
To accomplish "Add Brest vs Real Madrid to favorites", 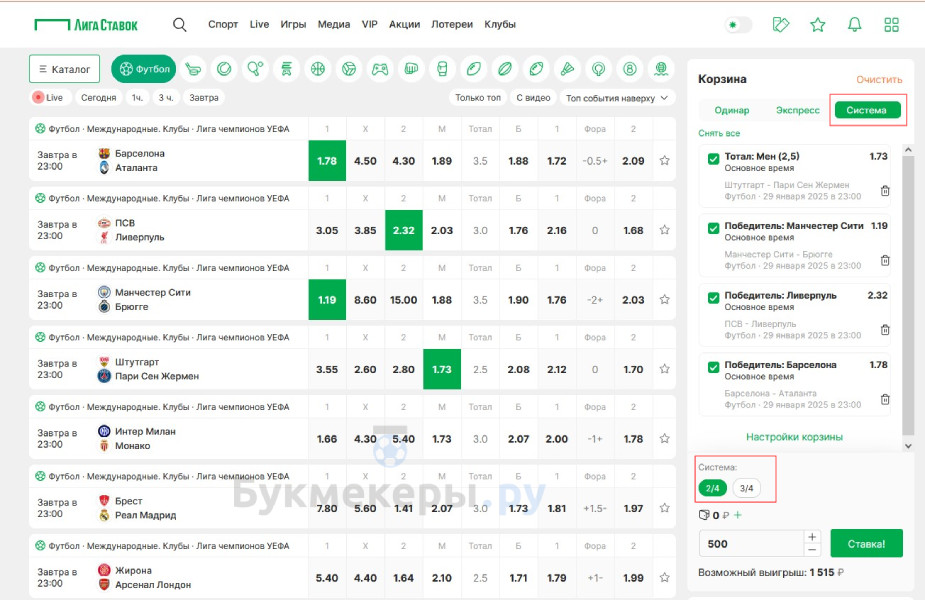I will coord(664,508).
